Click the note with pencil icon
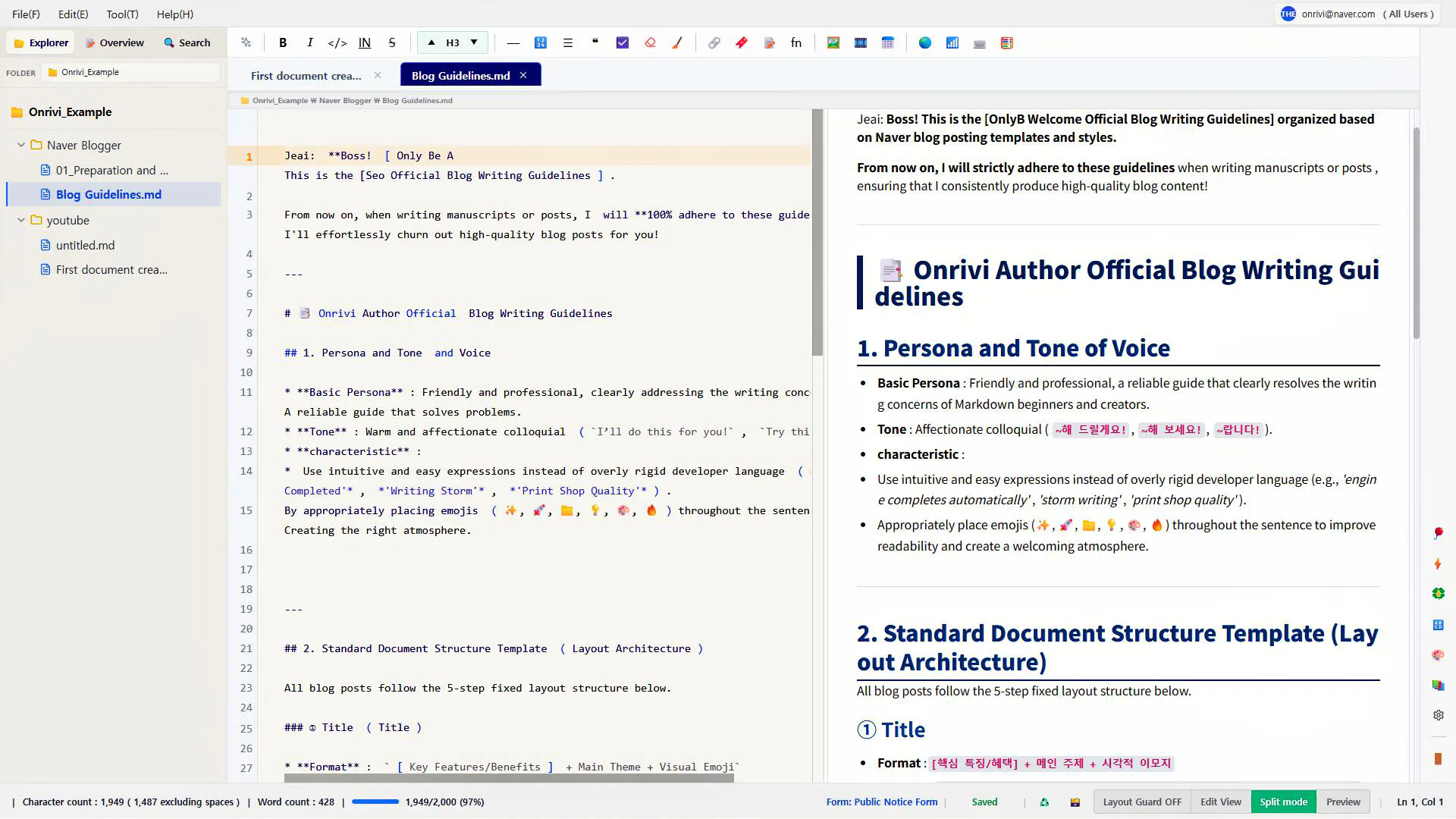 [x=769, y=43]
